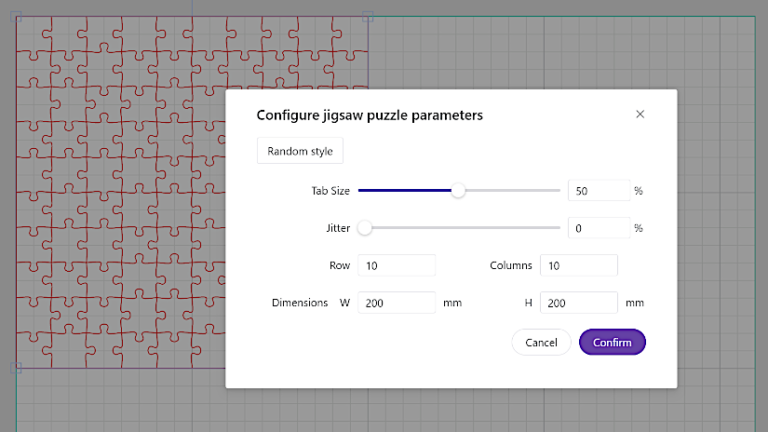Viewport: 768px width, 432px height.
Task: Click the jigsaw puzzle preview on canvas
Action: (x=120, y=200)
